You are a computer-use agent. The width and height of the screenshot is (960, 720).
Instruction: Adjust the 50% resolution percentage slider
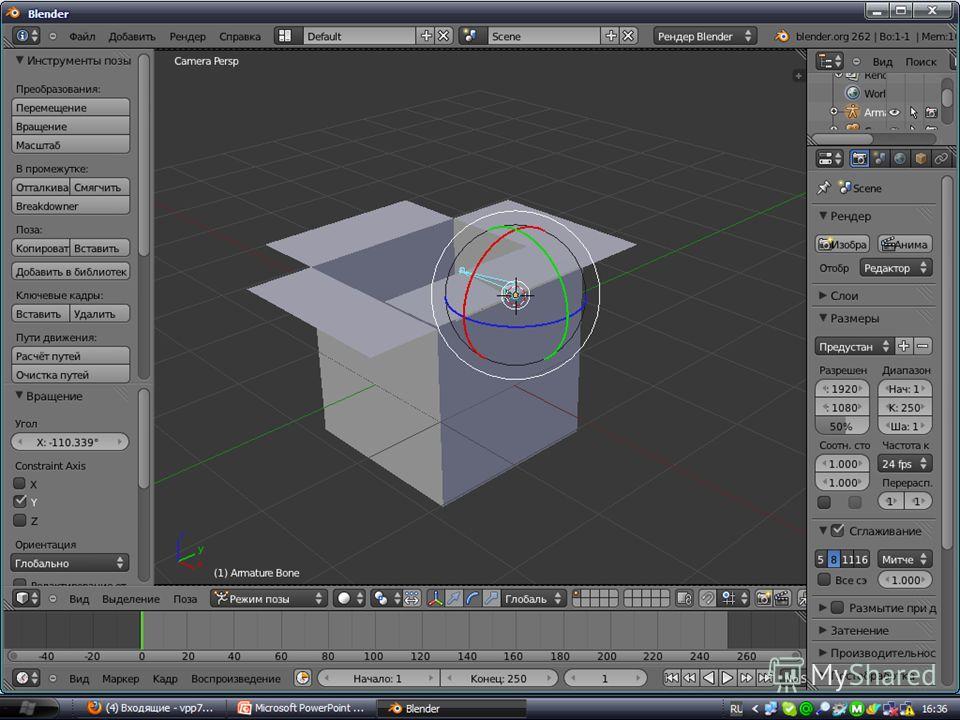(842, 426)
